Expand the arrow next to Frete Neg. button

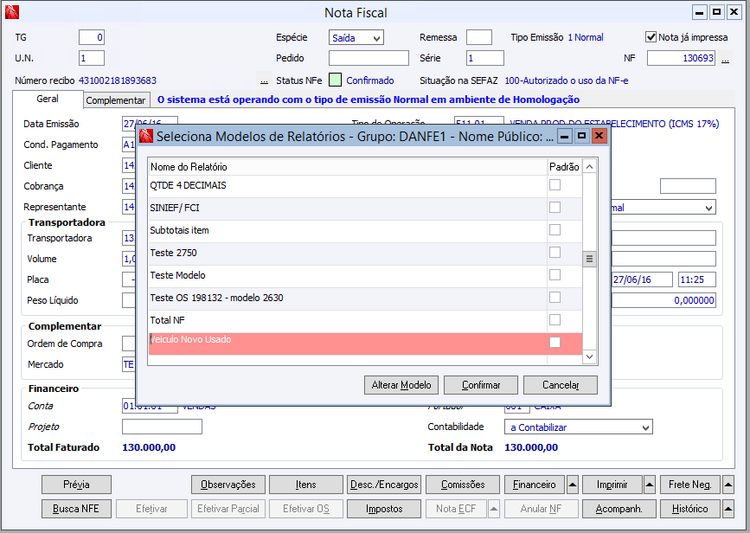[728, 485]
